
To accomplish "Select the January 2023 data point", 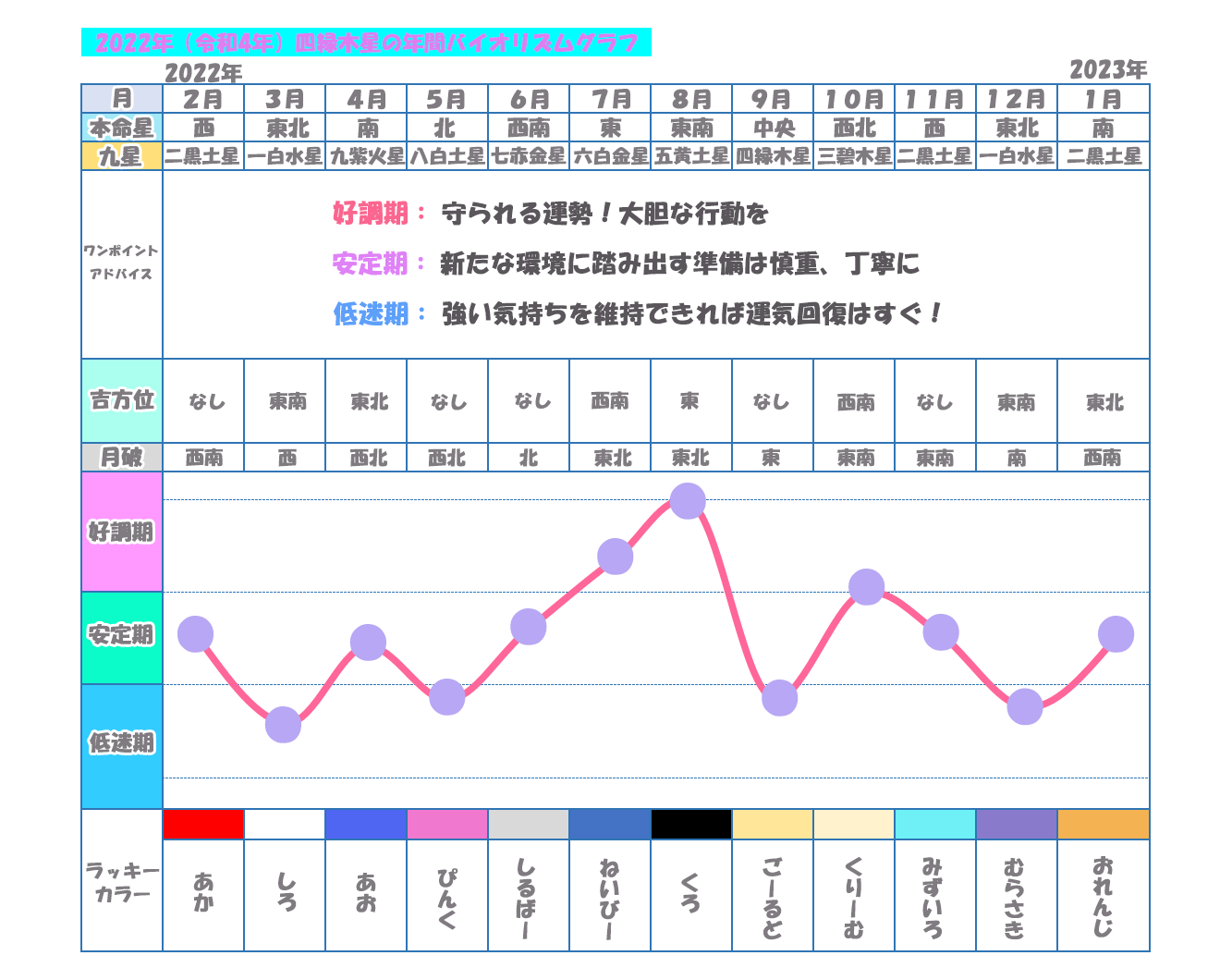I will pyautogui.click(x=1116, y=634).
